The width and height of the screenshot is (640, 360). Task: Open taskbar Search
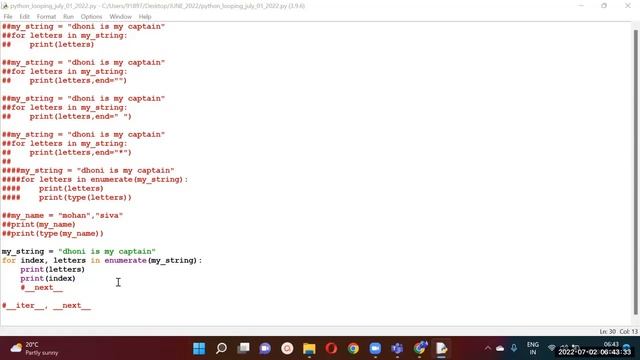(221, 349)
